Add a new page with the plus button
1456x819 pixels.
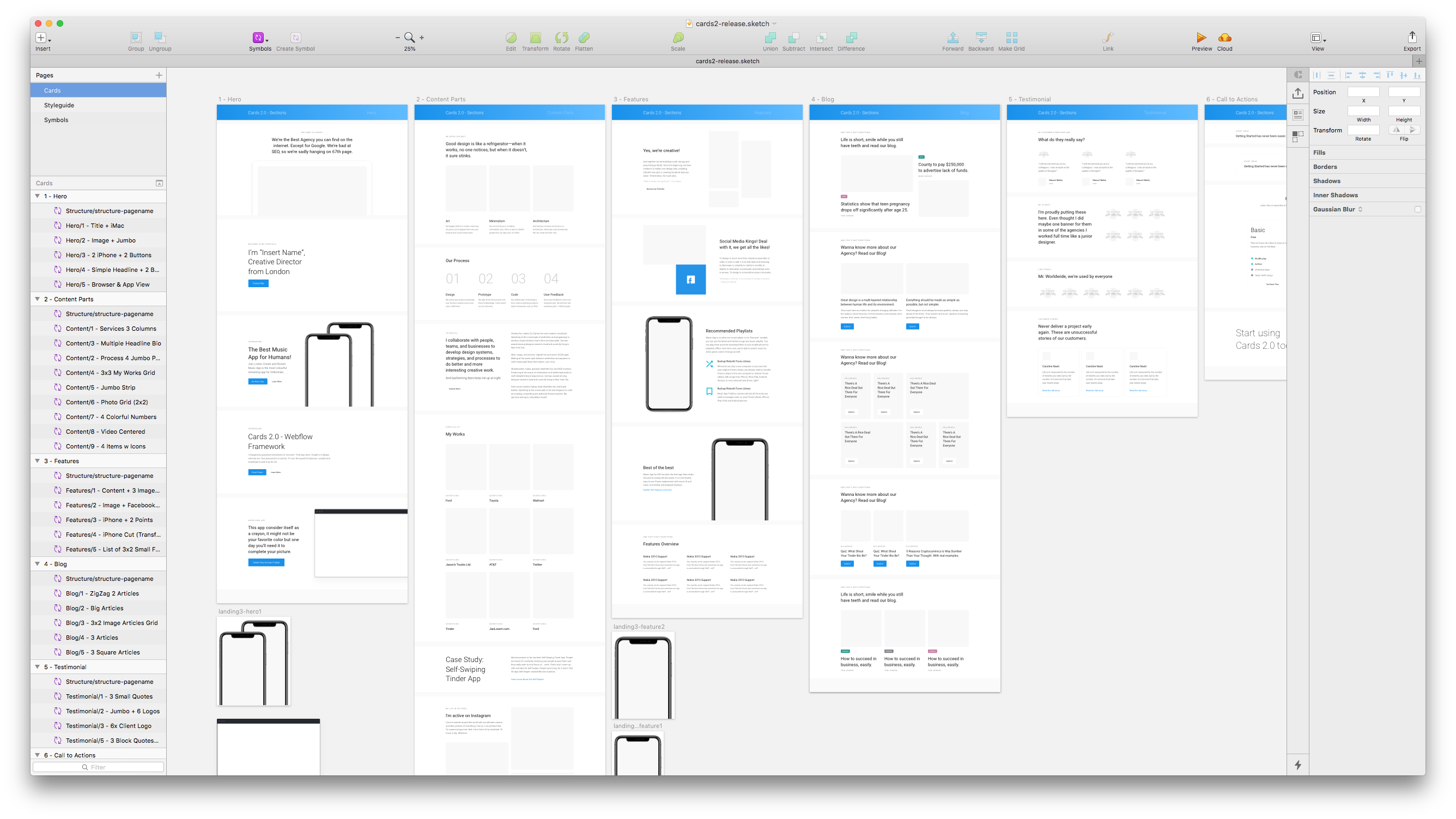pos(159,75)
